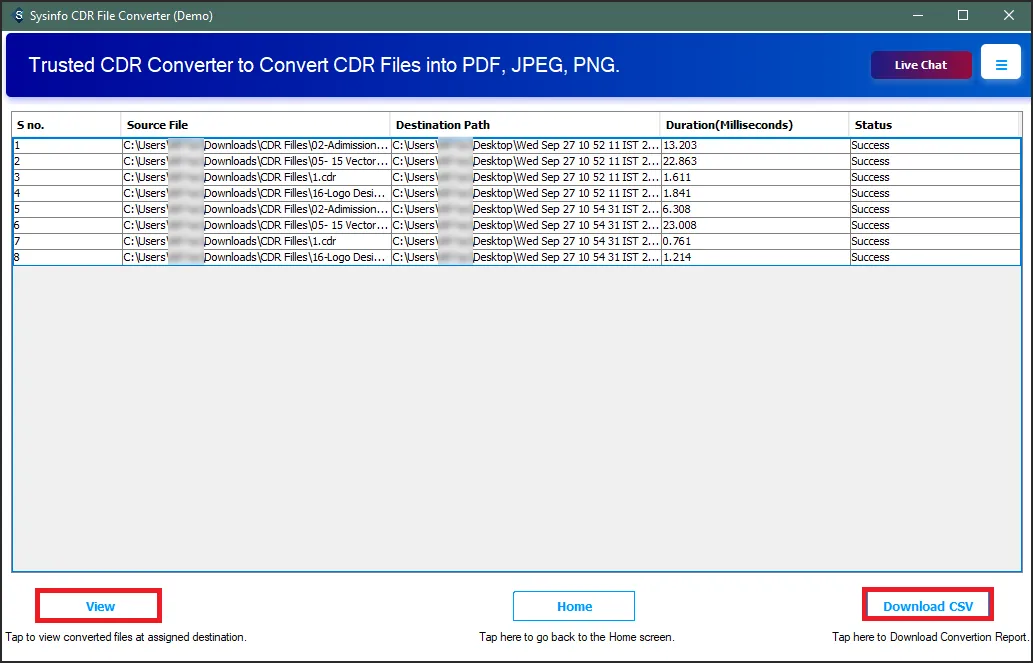This screenshot has width=1033, height=663.
Task: Maximize the CDR File Converter window
Action: click(x=963, y=15)
